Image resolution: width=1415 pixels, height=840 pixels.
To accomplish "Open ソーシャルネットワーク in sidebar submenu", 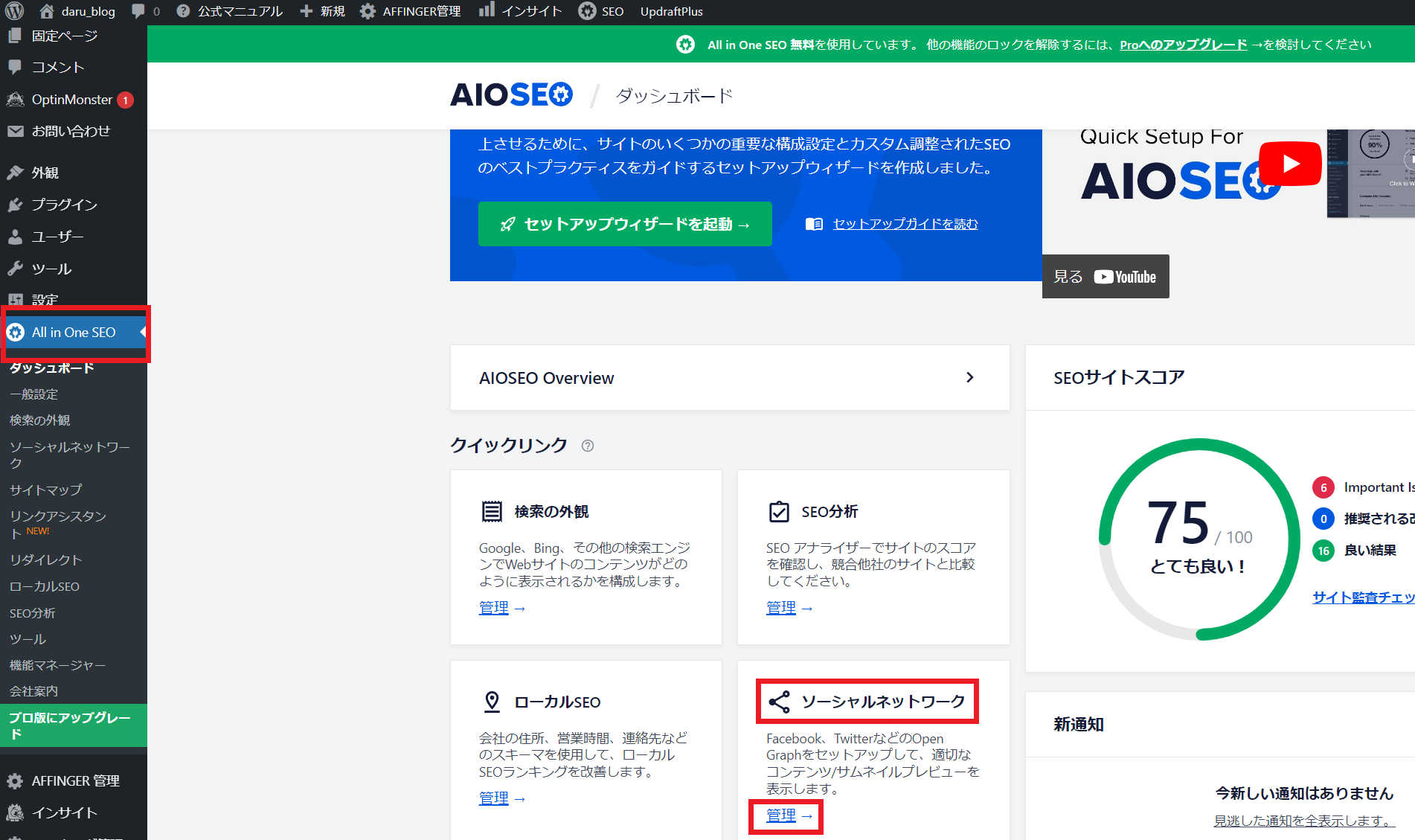I will pos(69,455).
